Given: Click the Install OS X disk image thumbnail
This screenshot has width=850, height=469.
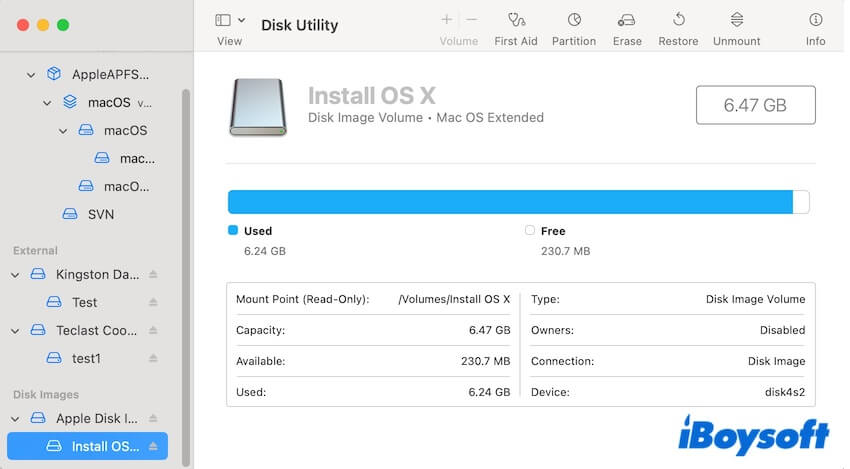Looking at the screenshot, I should click(257, 107).
